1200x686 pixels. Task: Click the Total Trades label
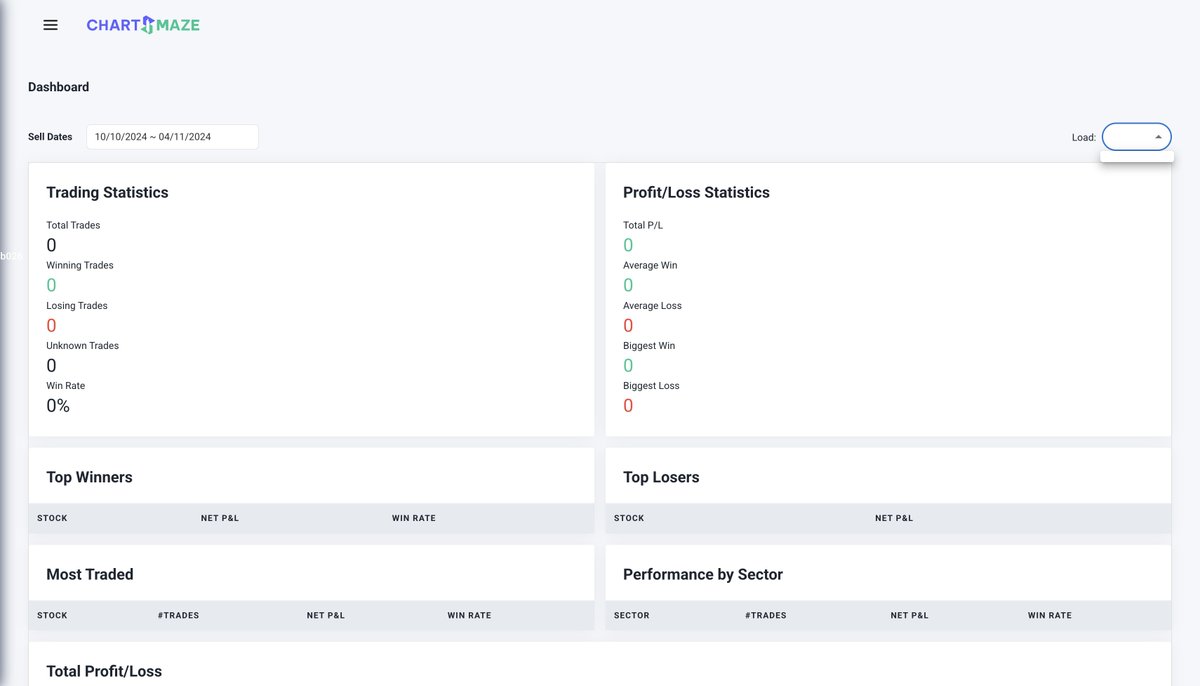coord(73,225)
